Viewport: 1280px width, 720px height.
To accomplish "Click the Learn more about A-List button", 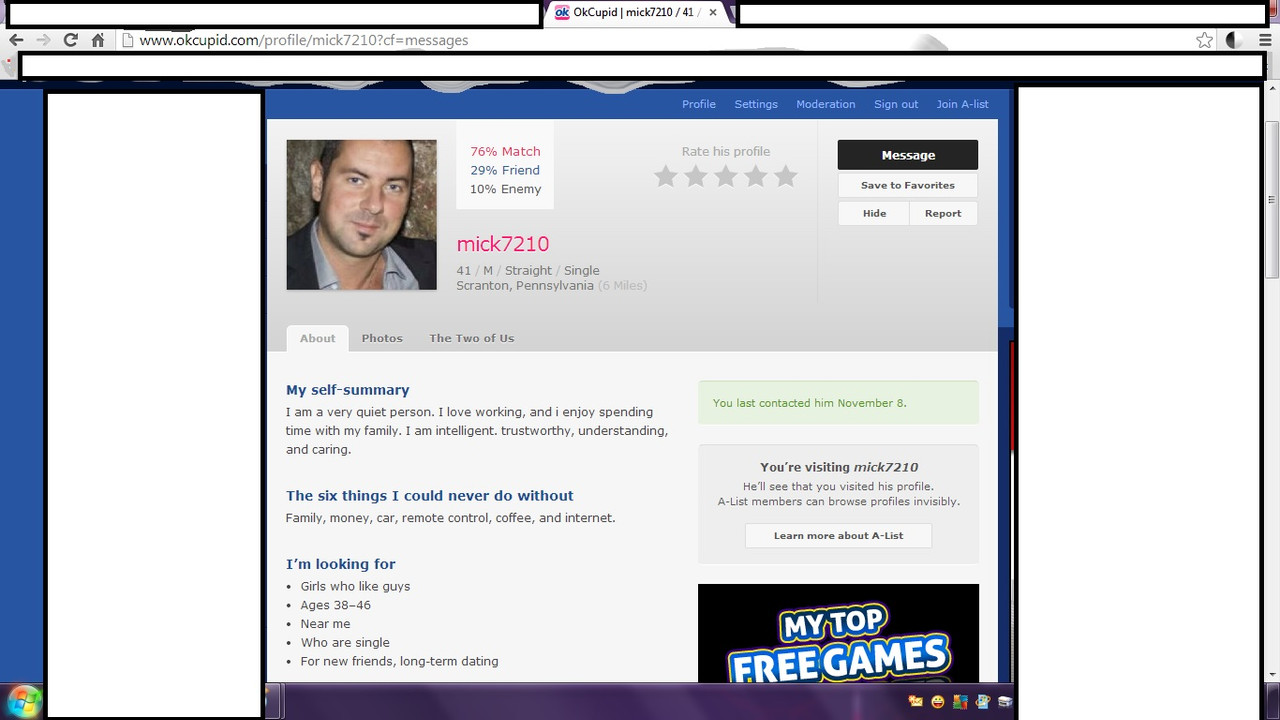I will click(838, 535).
